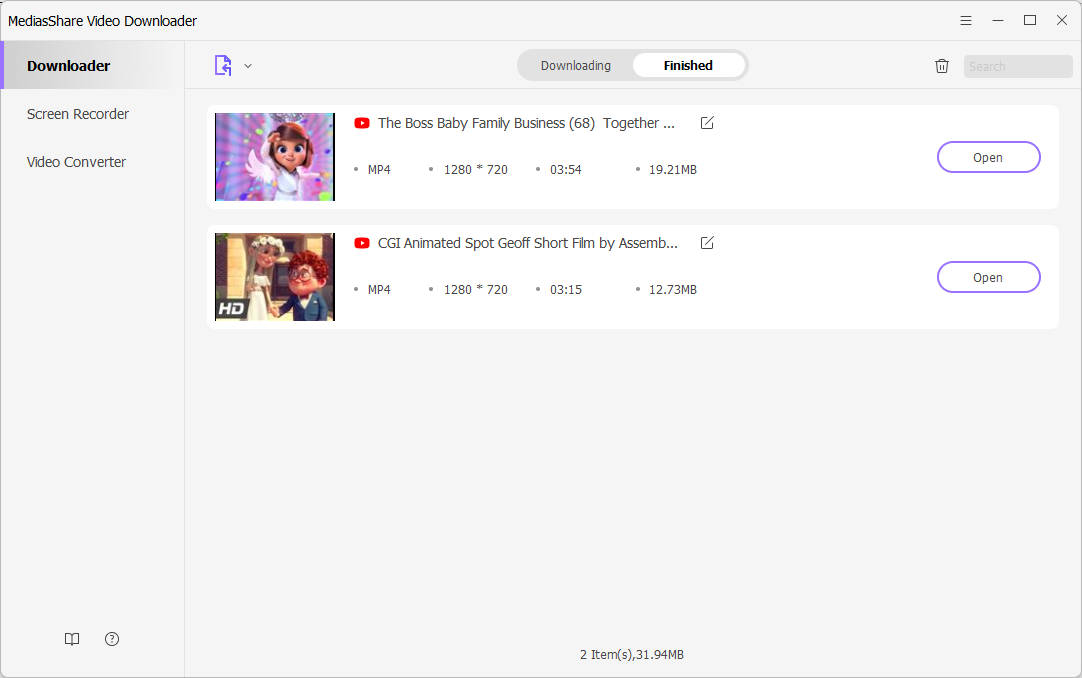Image resolution: width=1082 pixels, height=678 pixels.
Task: Expand the paste URL dropdown arrow
Action: click(x=248, y=66)
